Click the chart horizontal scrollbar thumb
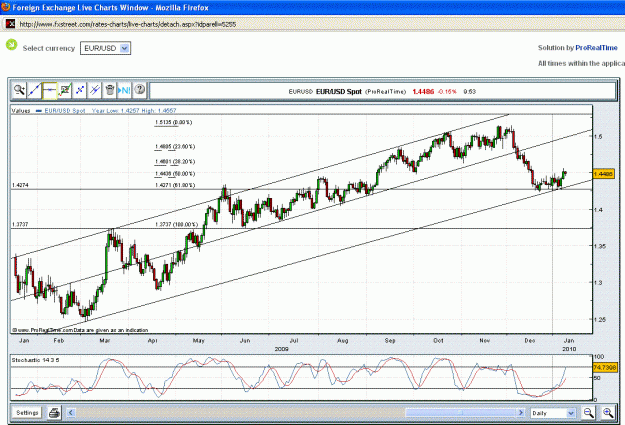The image size is (625, 425). [x=461, y=413]
